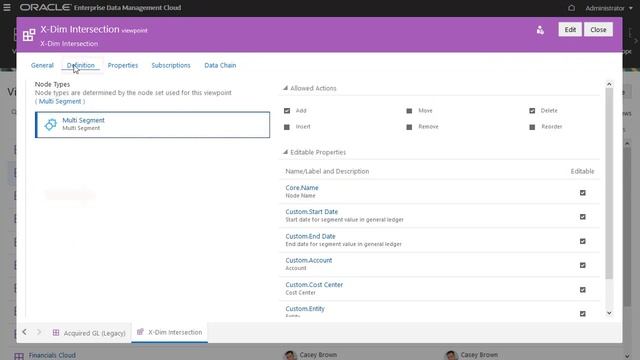
Task: Click the Name/Label and Description column header
Action: pos(327,171)
